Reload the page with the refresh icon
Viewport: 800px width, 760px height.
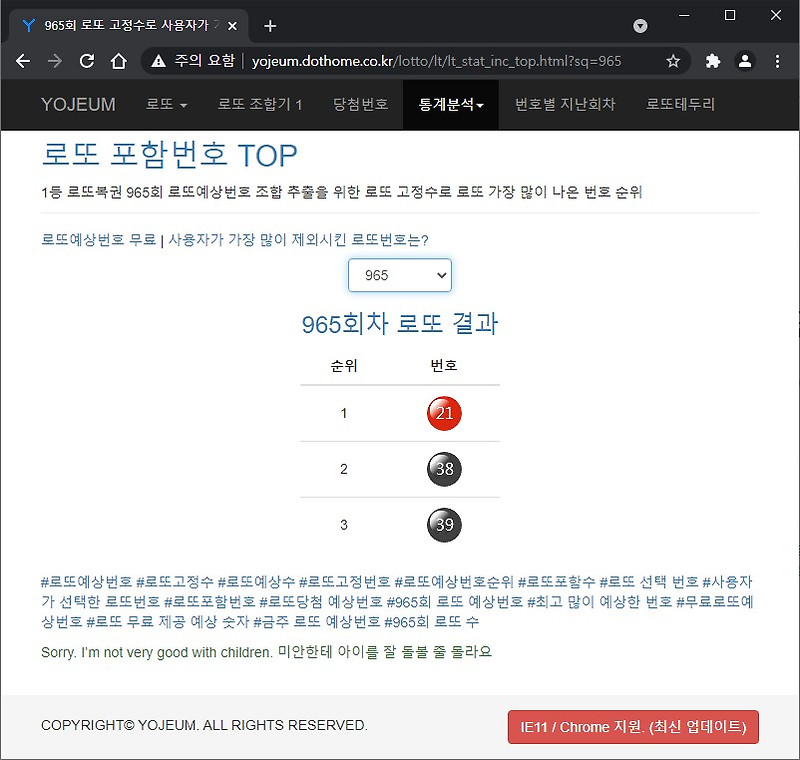(x=87, y=61)
